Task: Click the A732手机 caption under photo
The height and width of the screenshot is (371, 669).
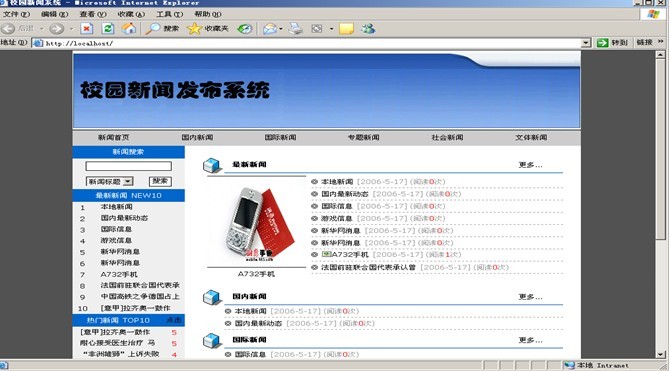Action: (256, 274)
